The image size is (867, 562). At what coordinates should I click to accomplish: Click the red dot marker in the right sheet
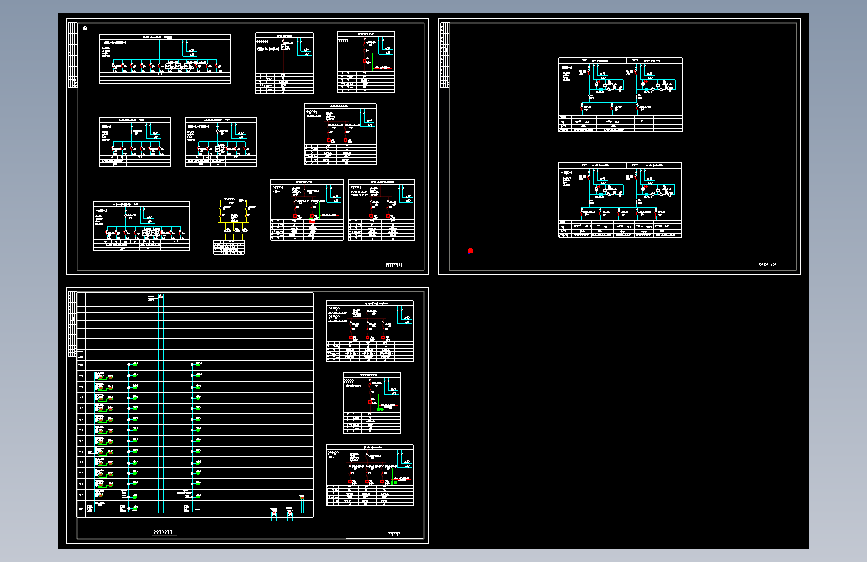click(471, 251)
